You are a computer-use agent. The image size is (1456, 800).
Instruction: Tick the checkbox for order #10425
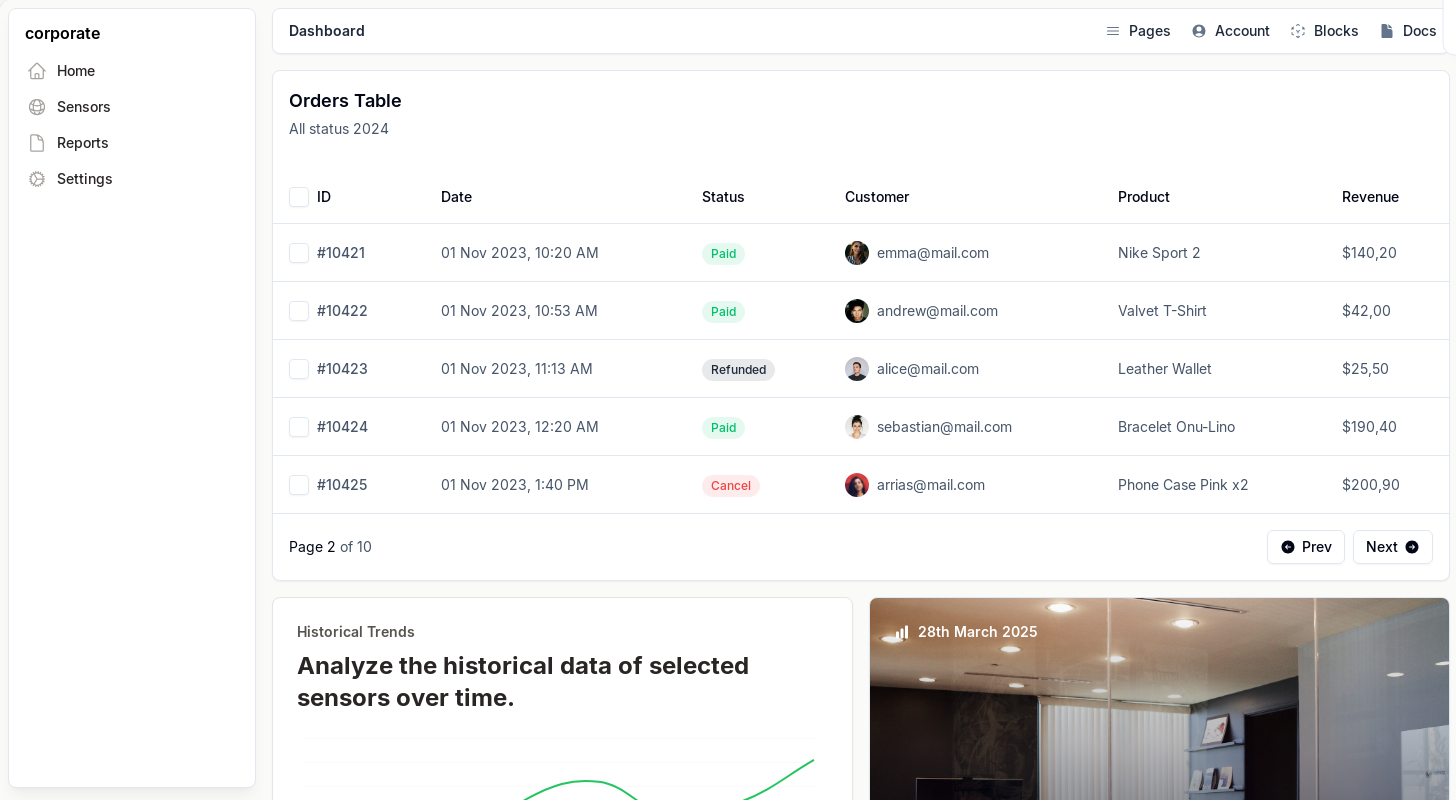click(299, 485)
